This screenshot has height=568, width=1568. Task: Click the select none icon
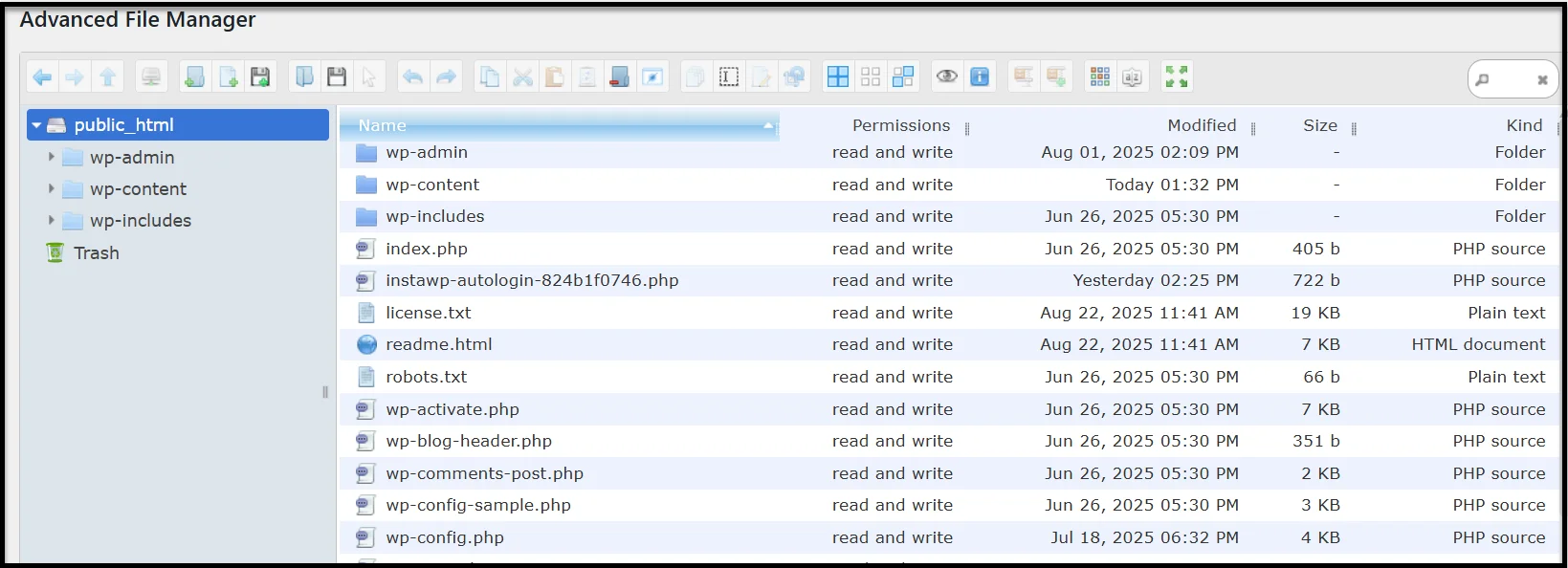(871, 77)
